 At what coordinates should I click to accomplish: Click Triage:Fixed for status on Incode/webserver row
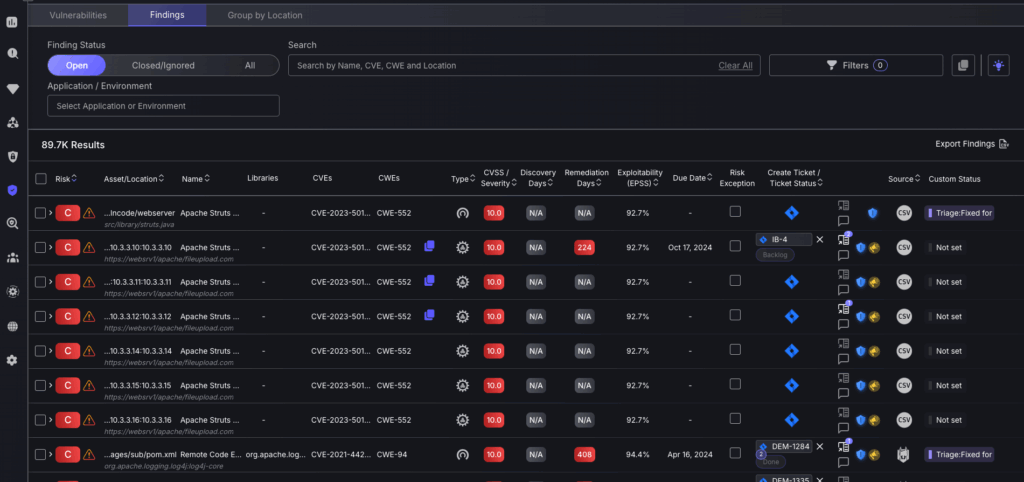959,213
